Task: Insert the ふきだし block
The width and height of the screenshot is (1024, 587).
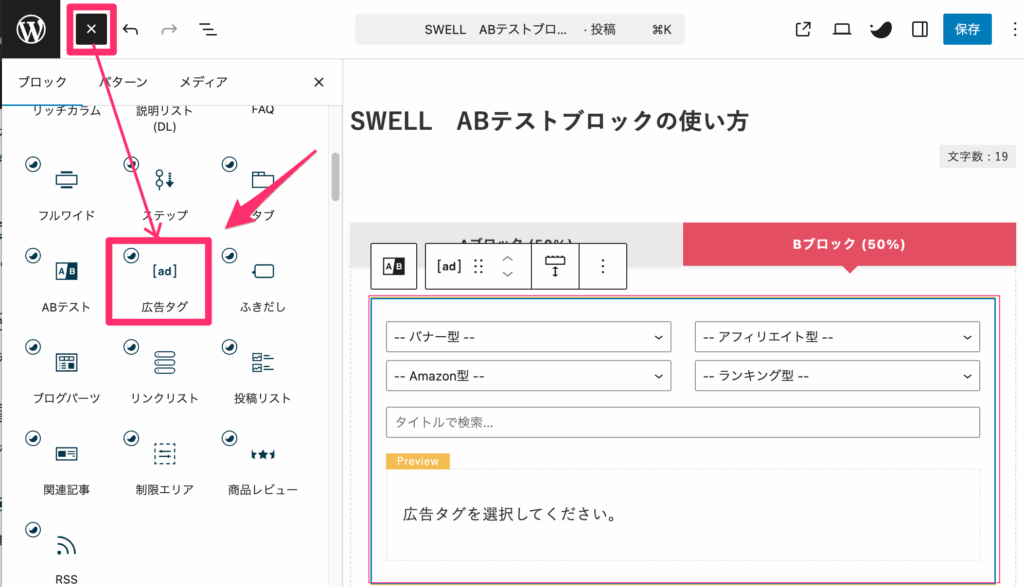Action: tap(262, 268)
